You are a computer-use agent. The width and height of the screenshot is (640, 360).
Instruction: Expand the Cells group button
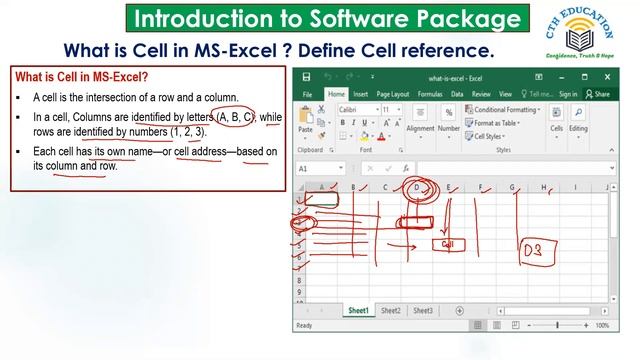(556, 122)
